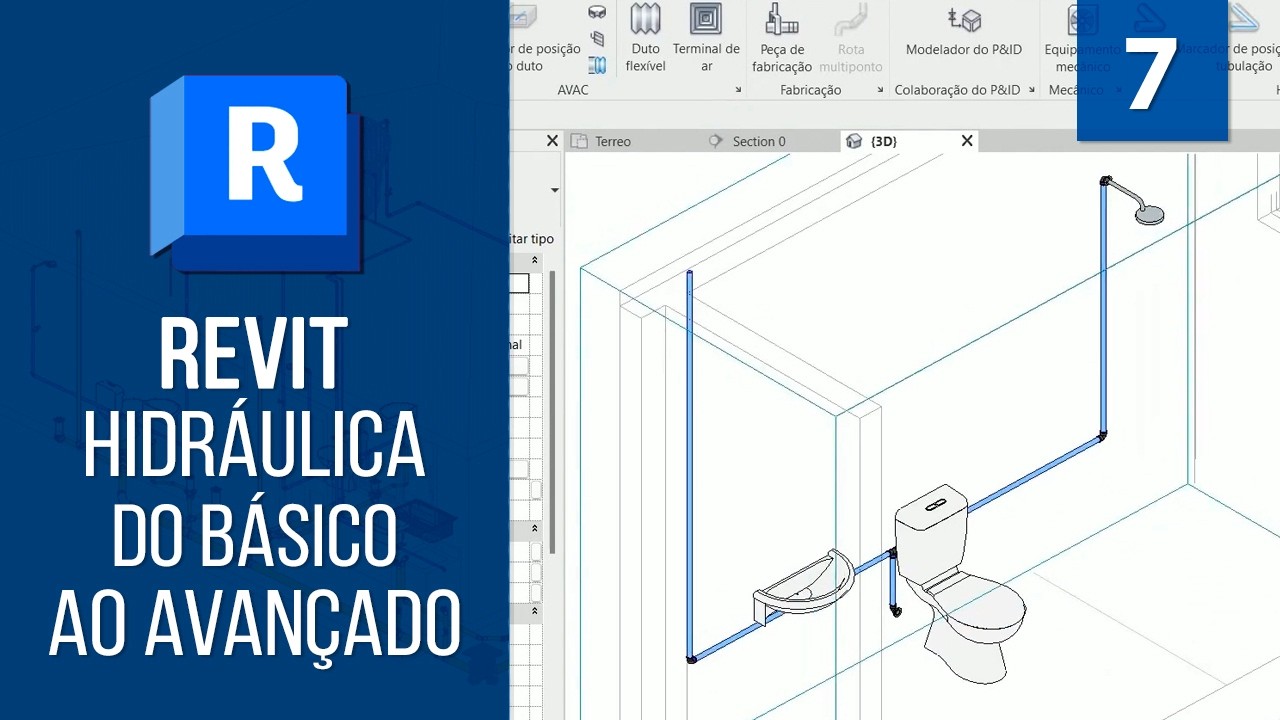The width and height of the screenshot is (1280, 720).
Task: Click the 3D cube icon on {3D} tab
Action: click(x=854, y=141)
